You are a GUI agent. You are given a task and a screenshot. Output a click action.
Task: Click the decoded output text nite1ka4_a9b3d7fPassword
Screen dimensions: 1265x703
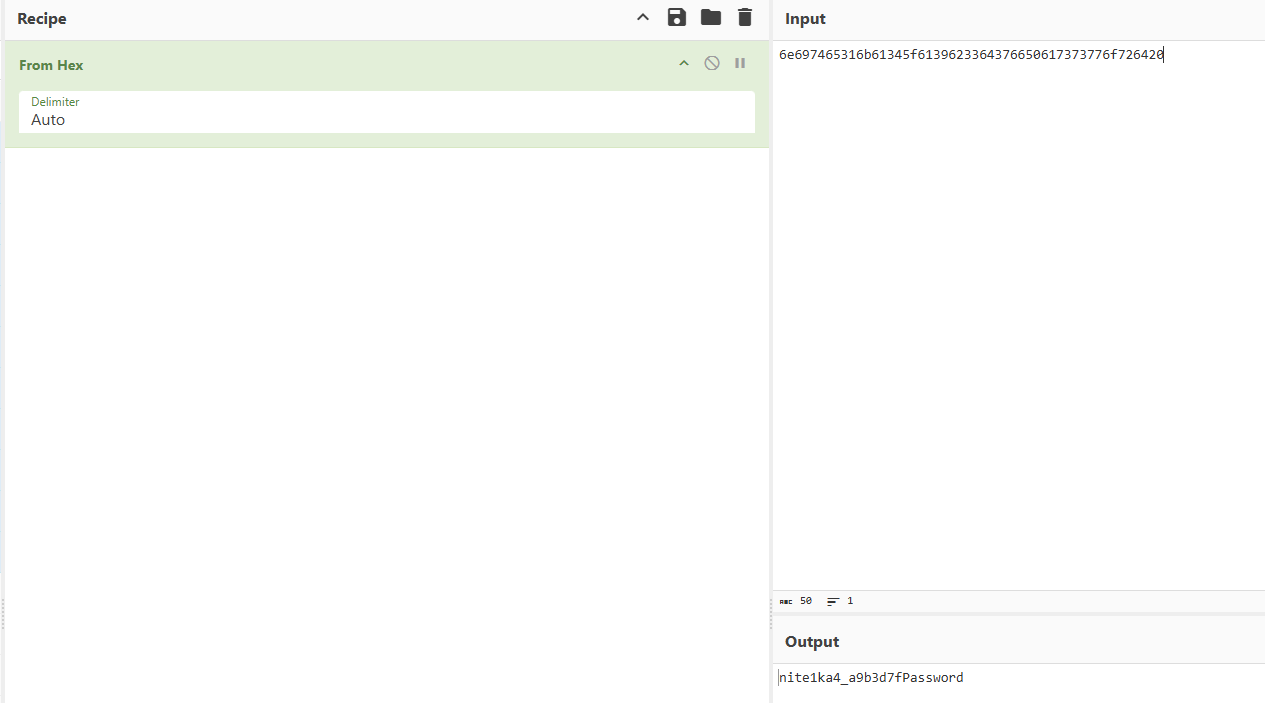(871, 678)
